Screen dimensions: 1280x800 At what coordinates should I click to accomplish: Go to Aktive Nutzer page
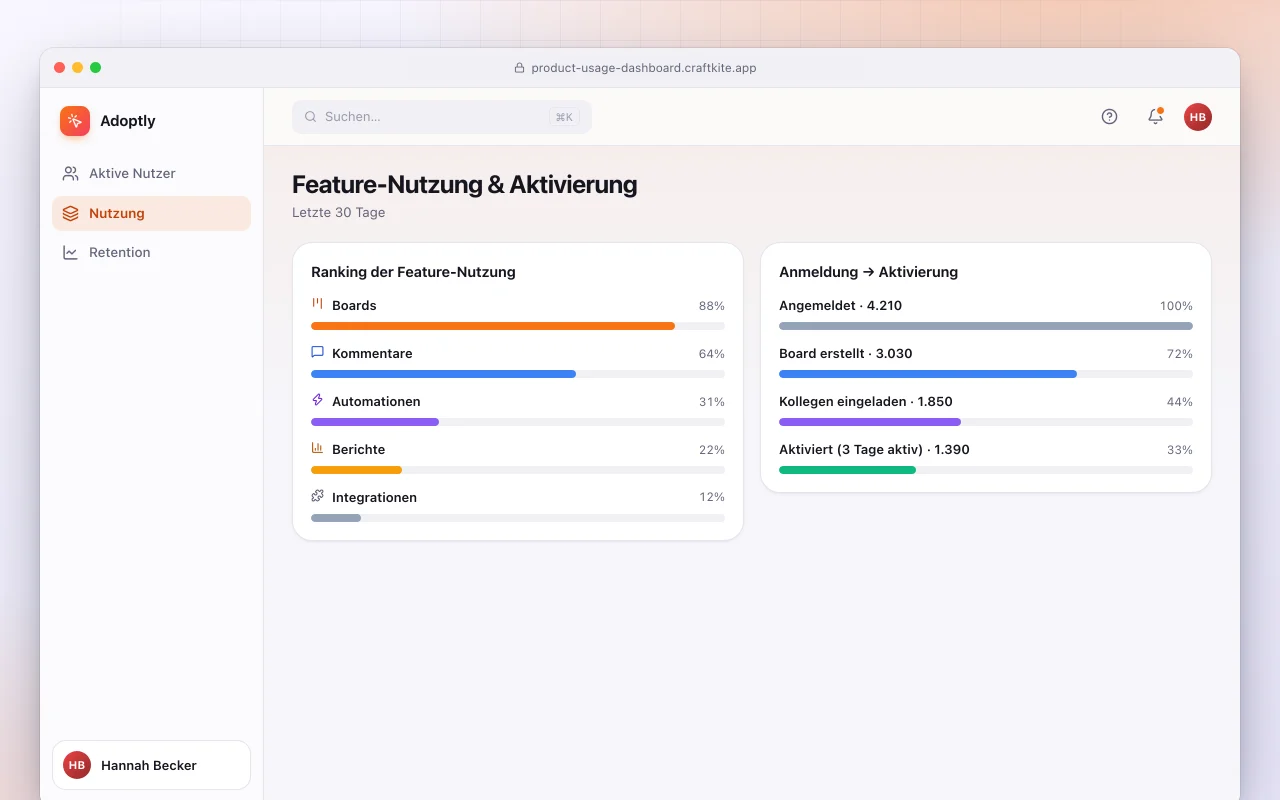[x=151, y=173]
